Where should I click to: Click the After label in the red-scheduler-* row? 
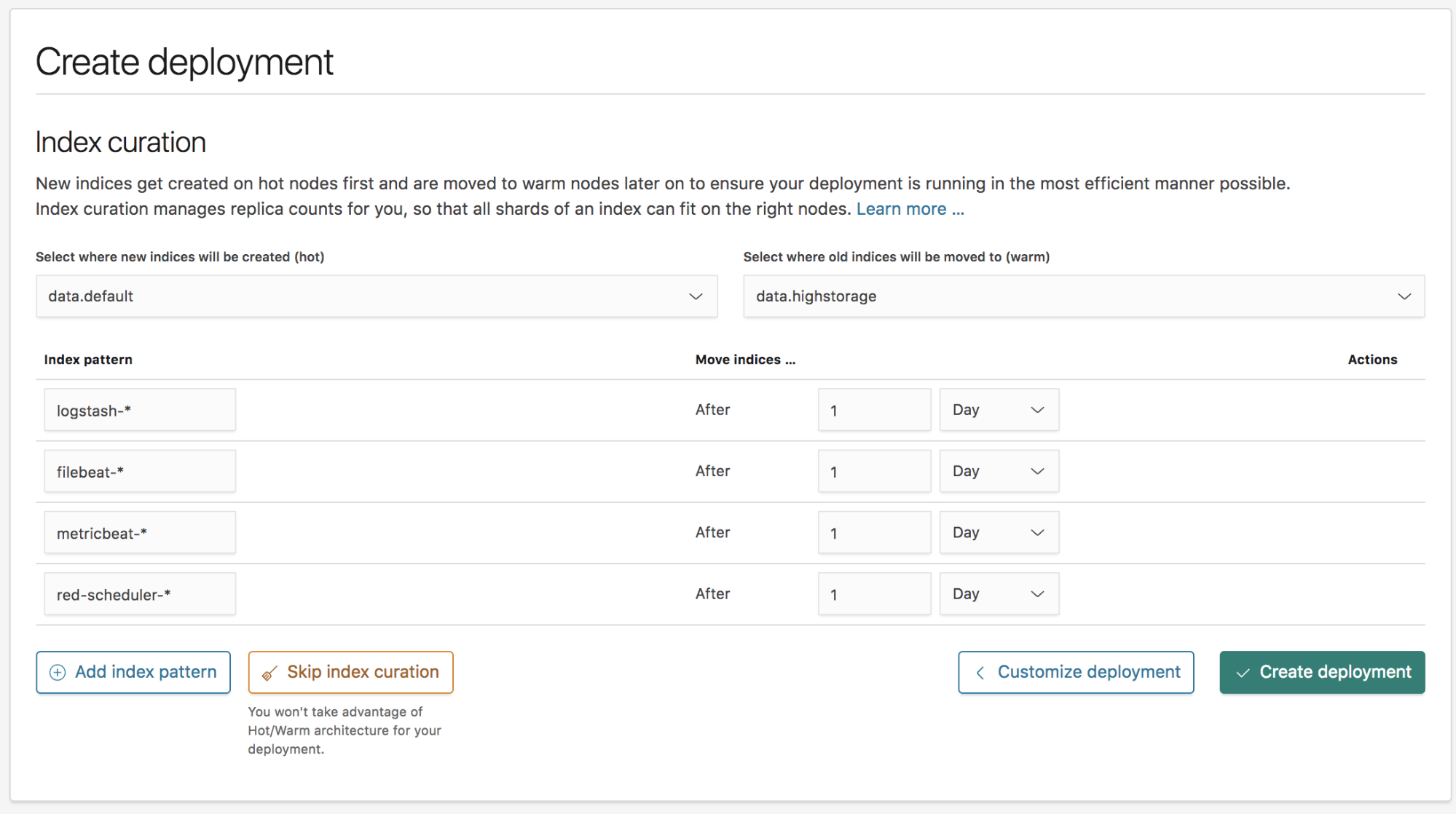(712, 593)
